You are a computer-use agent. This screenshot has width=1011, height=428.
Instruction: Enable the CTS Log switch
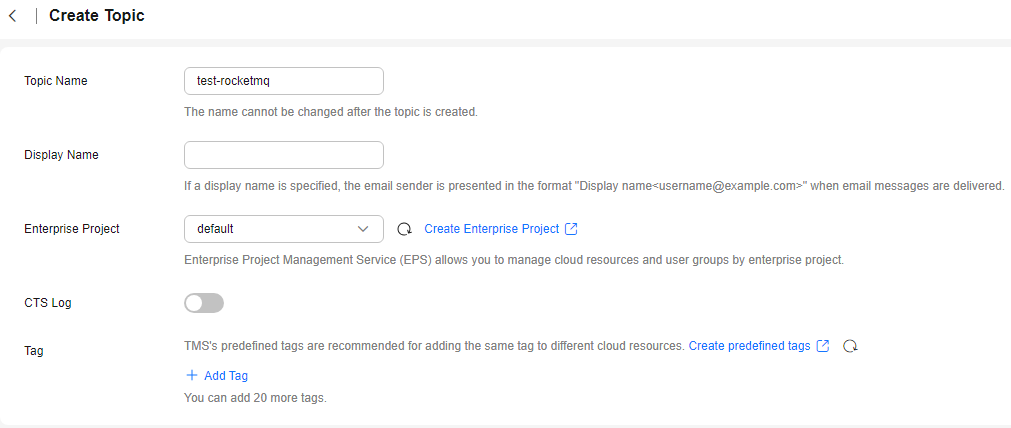click(204, 303)
